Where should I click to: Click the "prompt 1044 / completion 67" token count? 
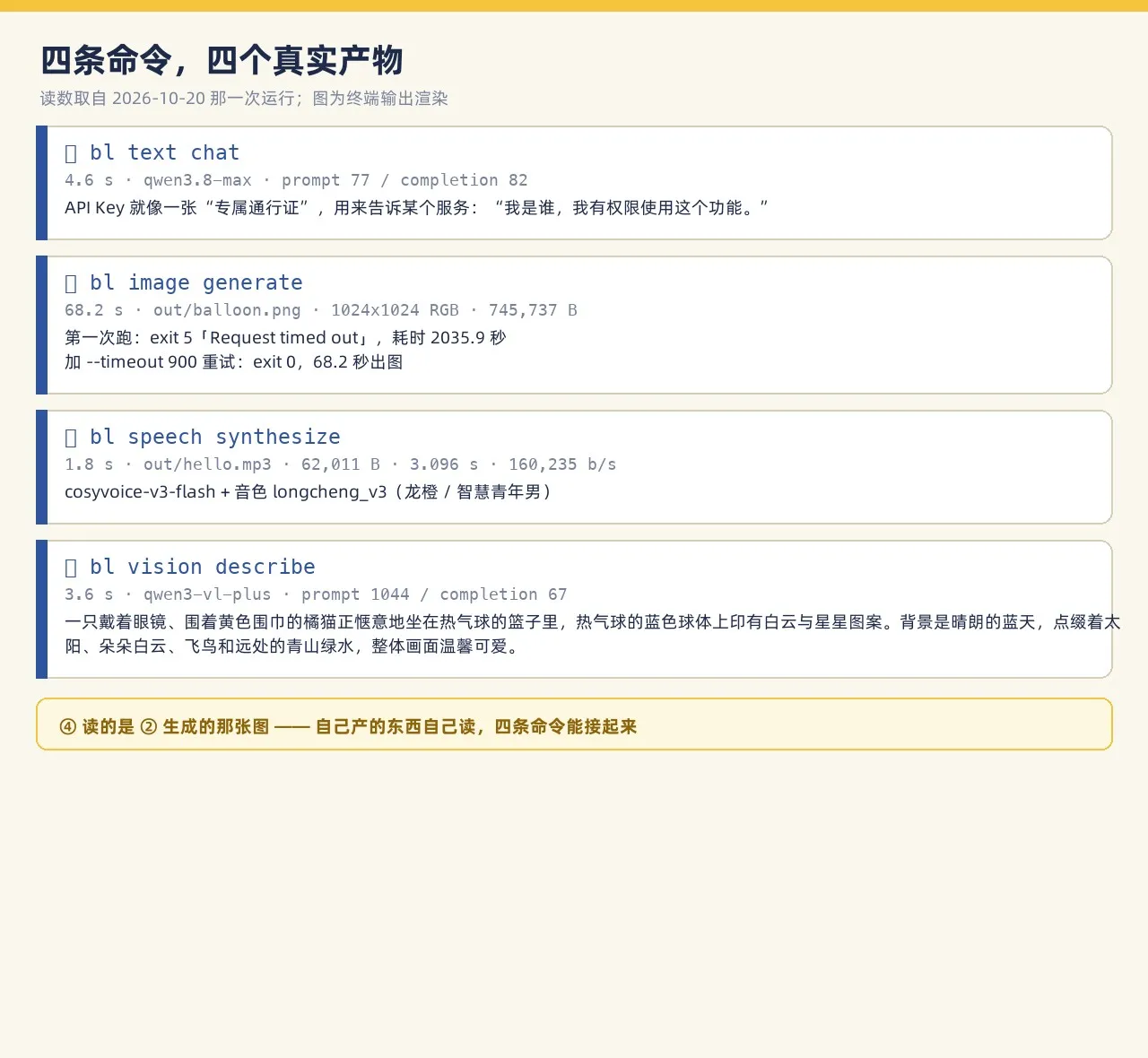coord(434,594)
